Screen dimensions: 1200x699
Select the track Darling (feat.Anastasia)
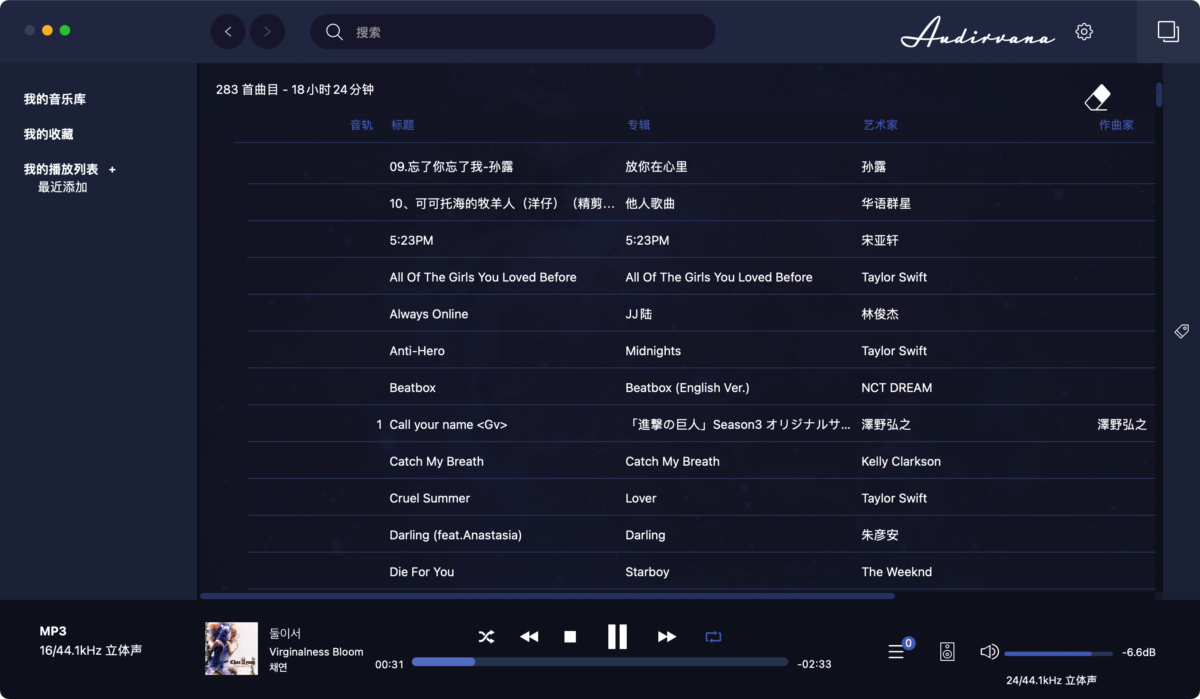coord(456,535)
